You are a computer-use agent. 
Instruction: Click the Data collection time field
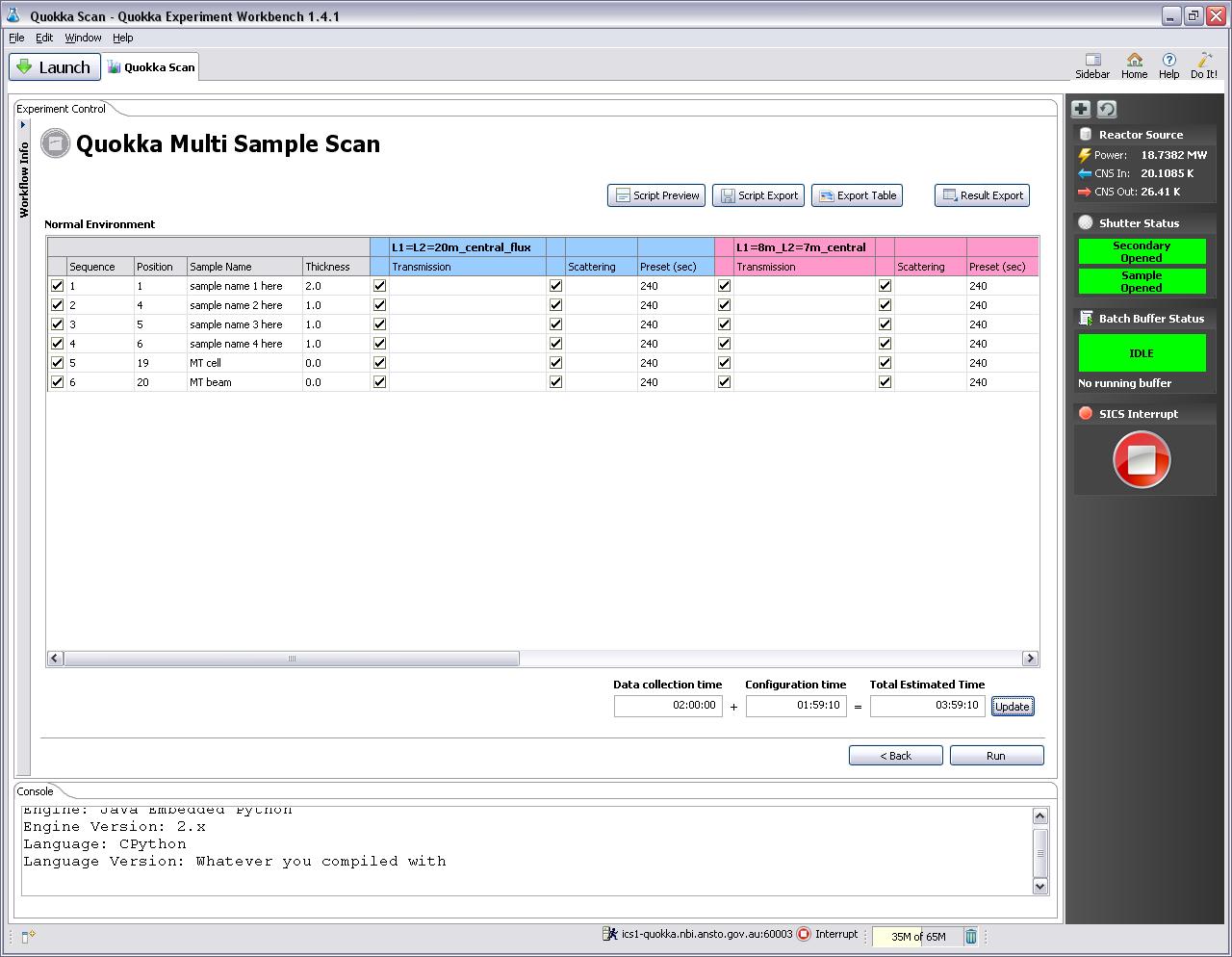pos(668,706)
